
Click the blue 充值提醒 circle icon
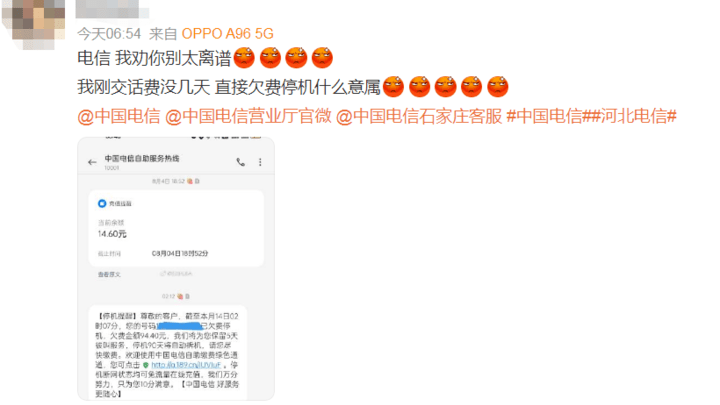pyautogui.click(x=102, y=203)
